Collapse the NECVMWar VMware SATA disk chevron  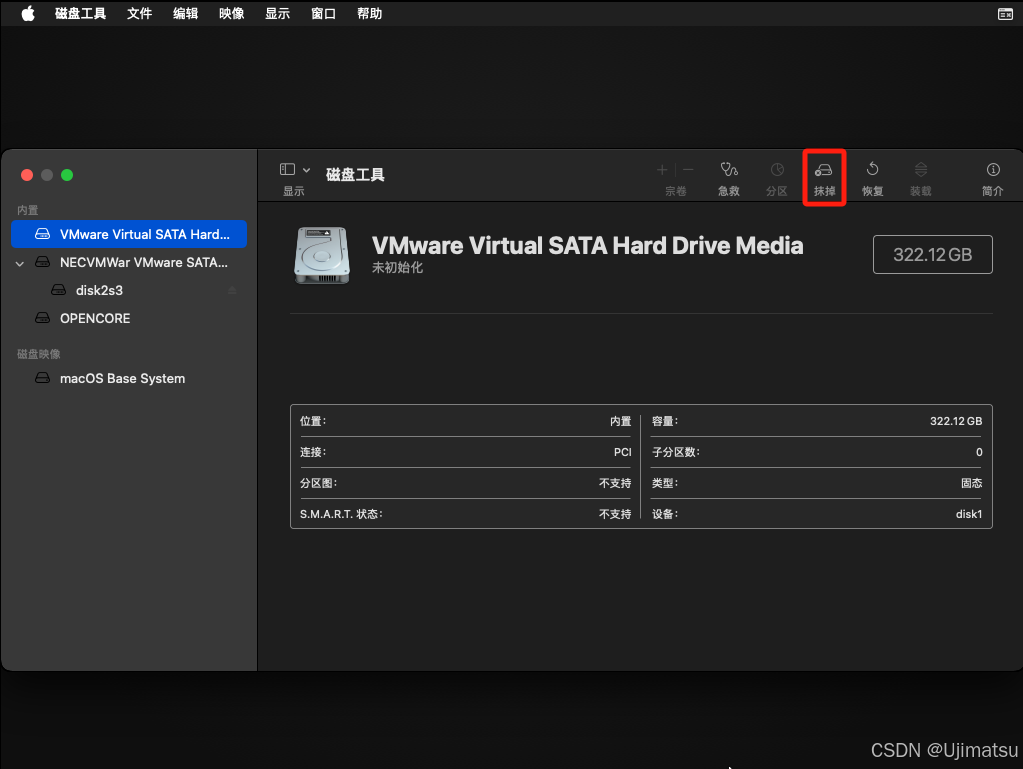(20, 264)
